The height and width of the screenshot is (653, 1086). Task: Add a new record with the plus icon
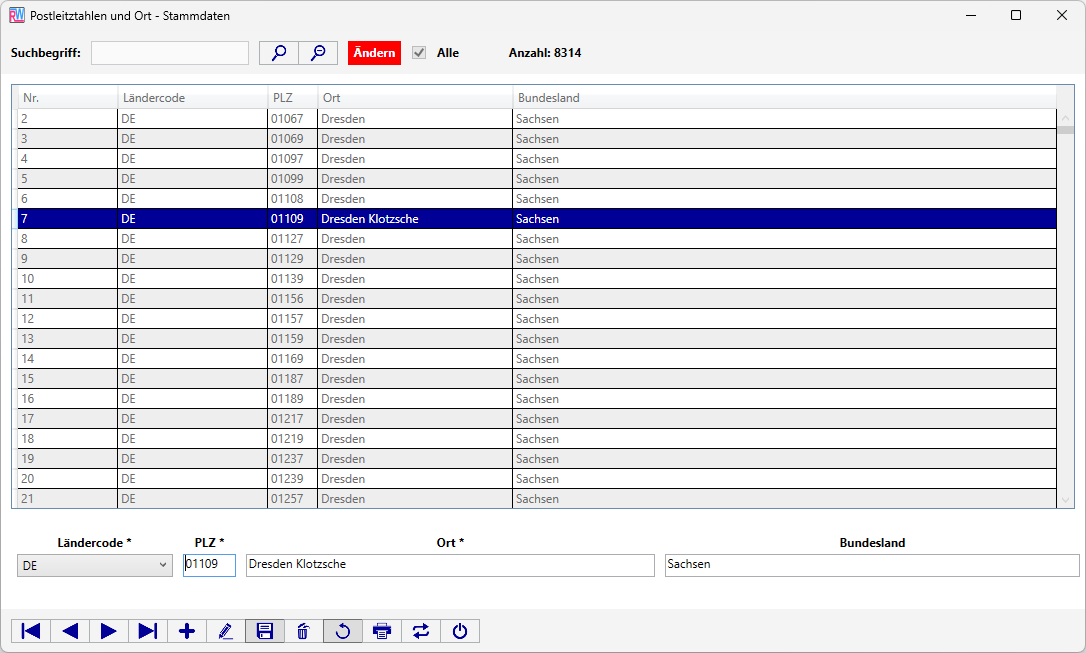point(187,631)
